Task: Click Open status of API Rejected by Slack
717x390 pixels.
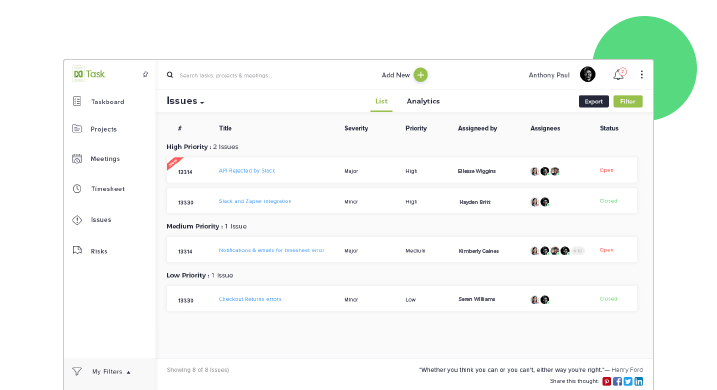Action: [x=606, y=170]
